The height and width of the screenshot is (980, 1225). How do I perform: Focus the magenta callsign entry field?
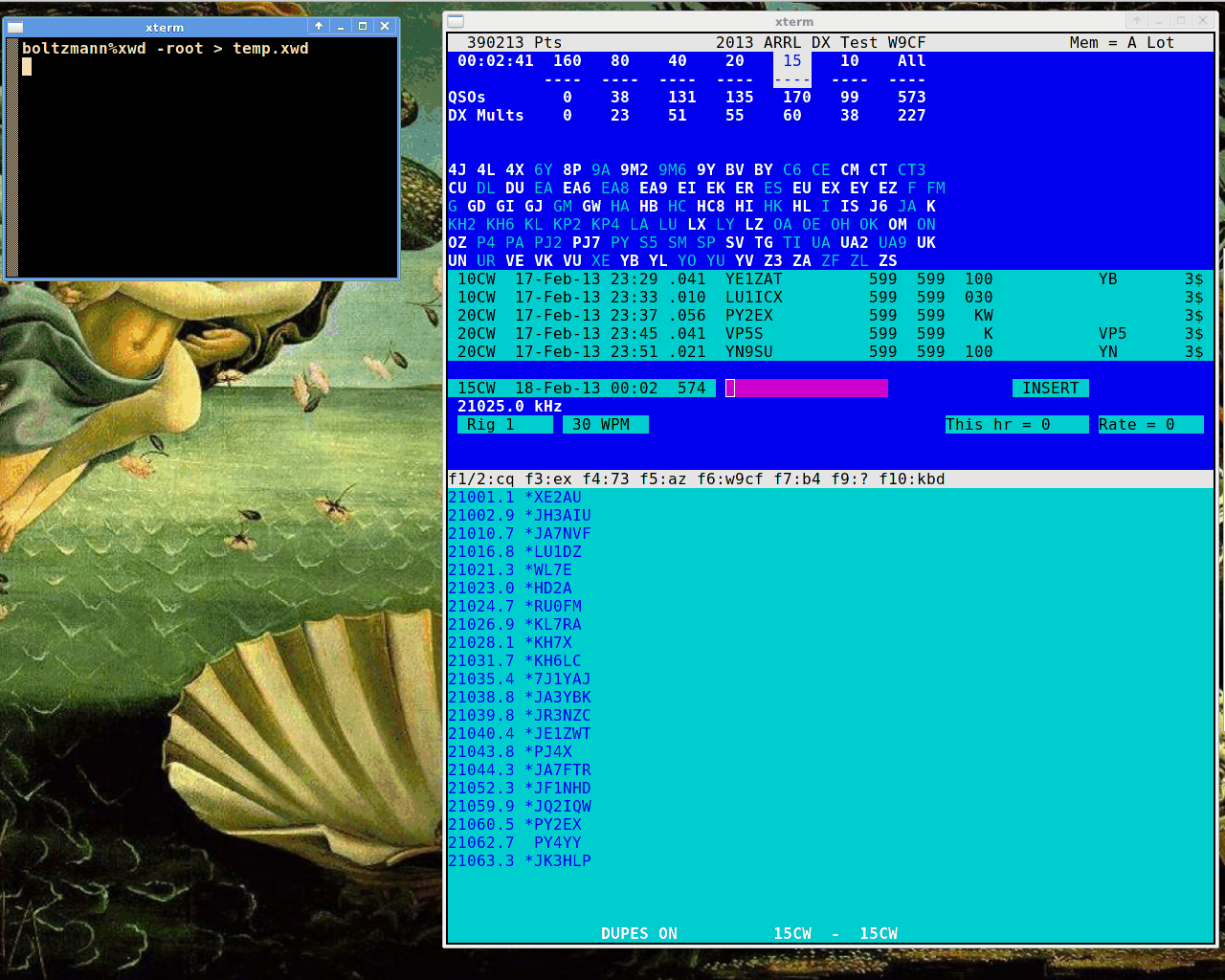pos(807,388)
